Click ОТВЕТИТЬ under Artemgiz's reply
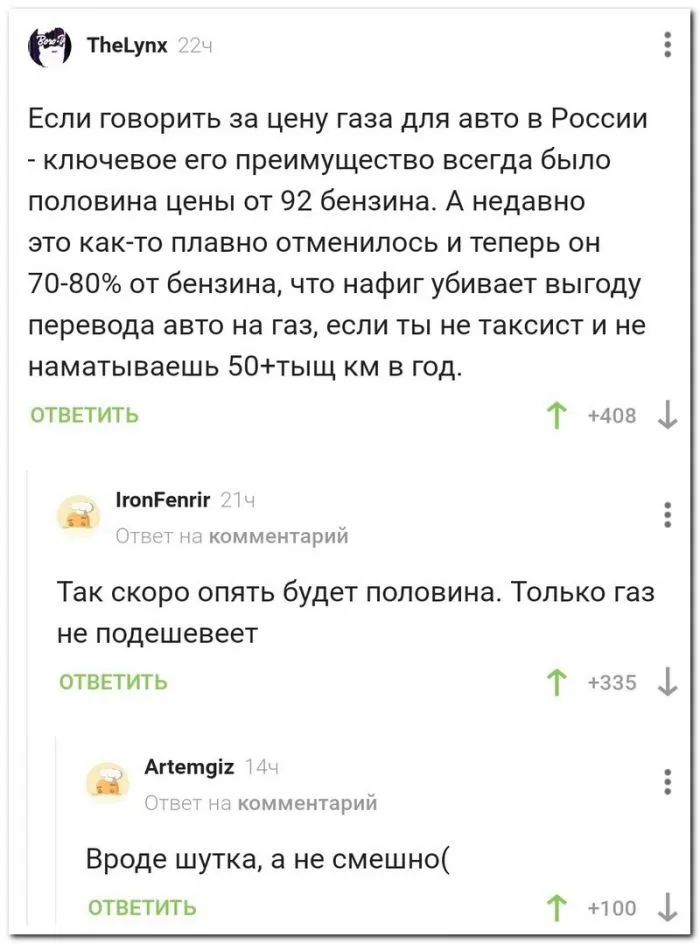Screen dimensions: 700x944 tap(143, 908)
